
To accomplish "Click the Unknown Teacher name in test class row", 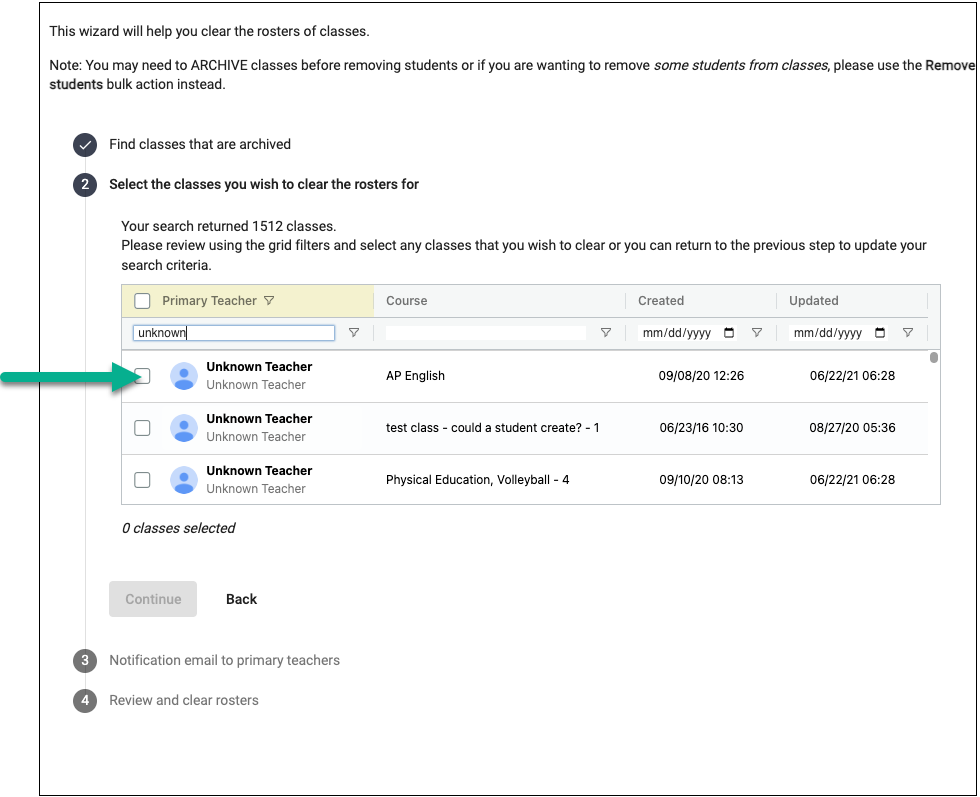I will click(x=259, y=419).
